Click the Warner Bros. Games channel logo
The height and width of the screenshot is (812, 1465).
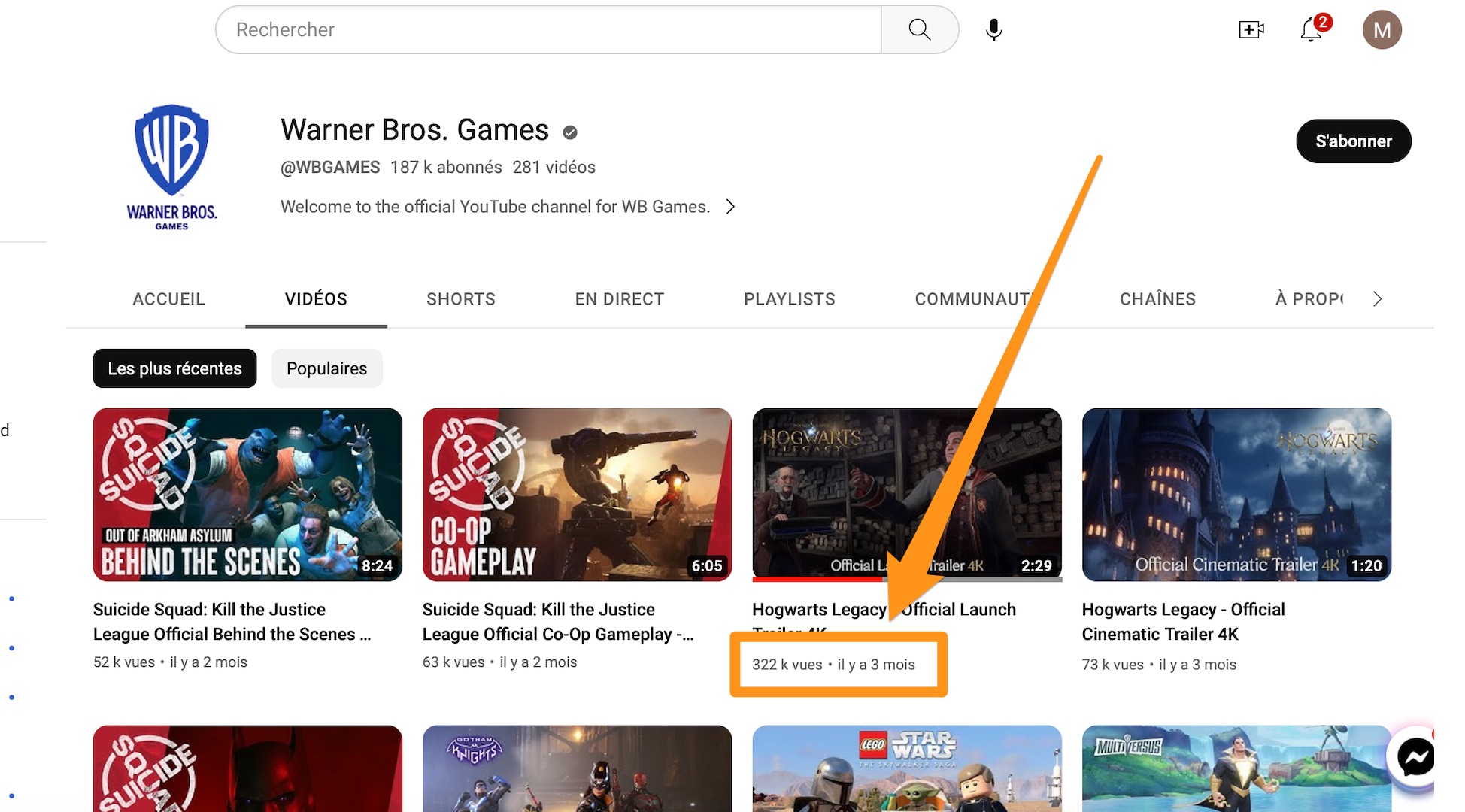pos(171,167)
